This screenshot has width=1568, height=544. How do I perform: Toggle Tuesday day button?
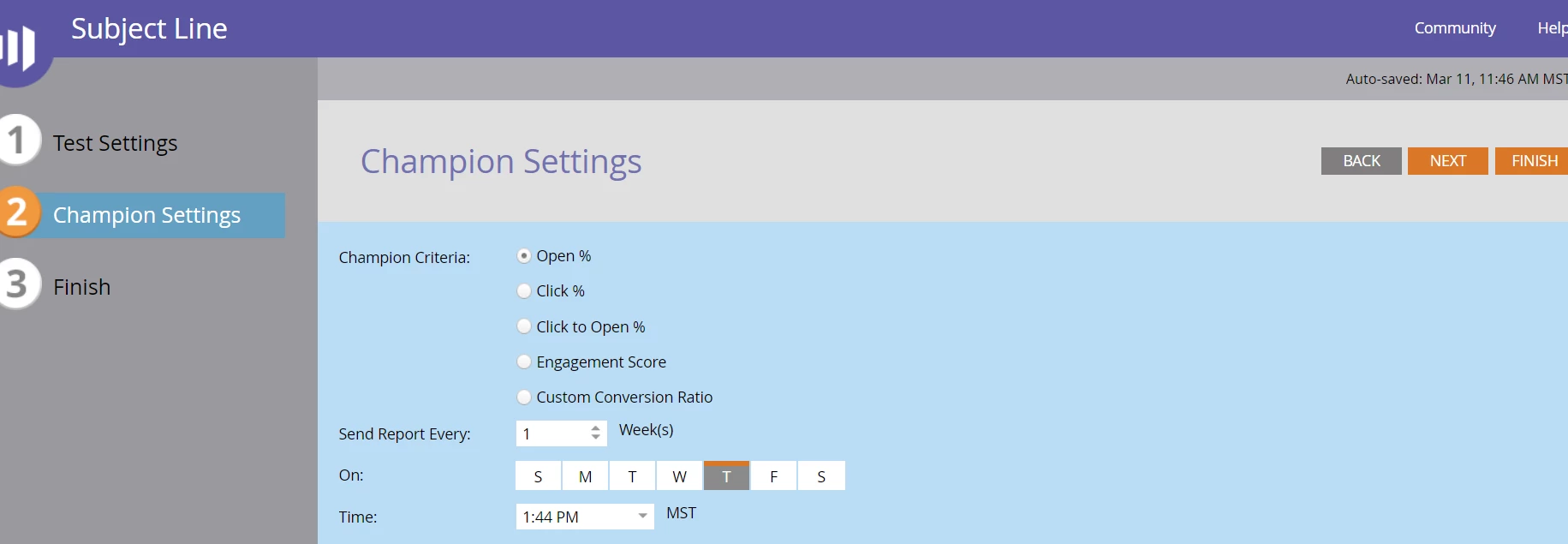coord(632,476)
